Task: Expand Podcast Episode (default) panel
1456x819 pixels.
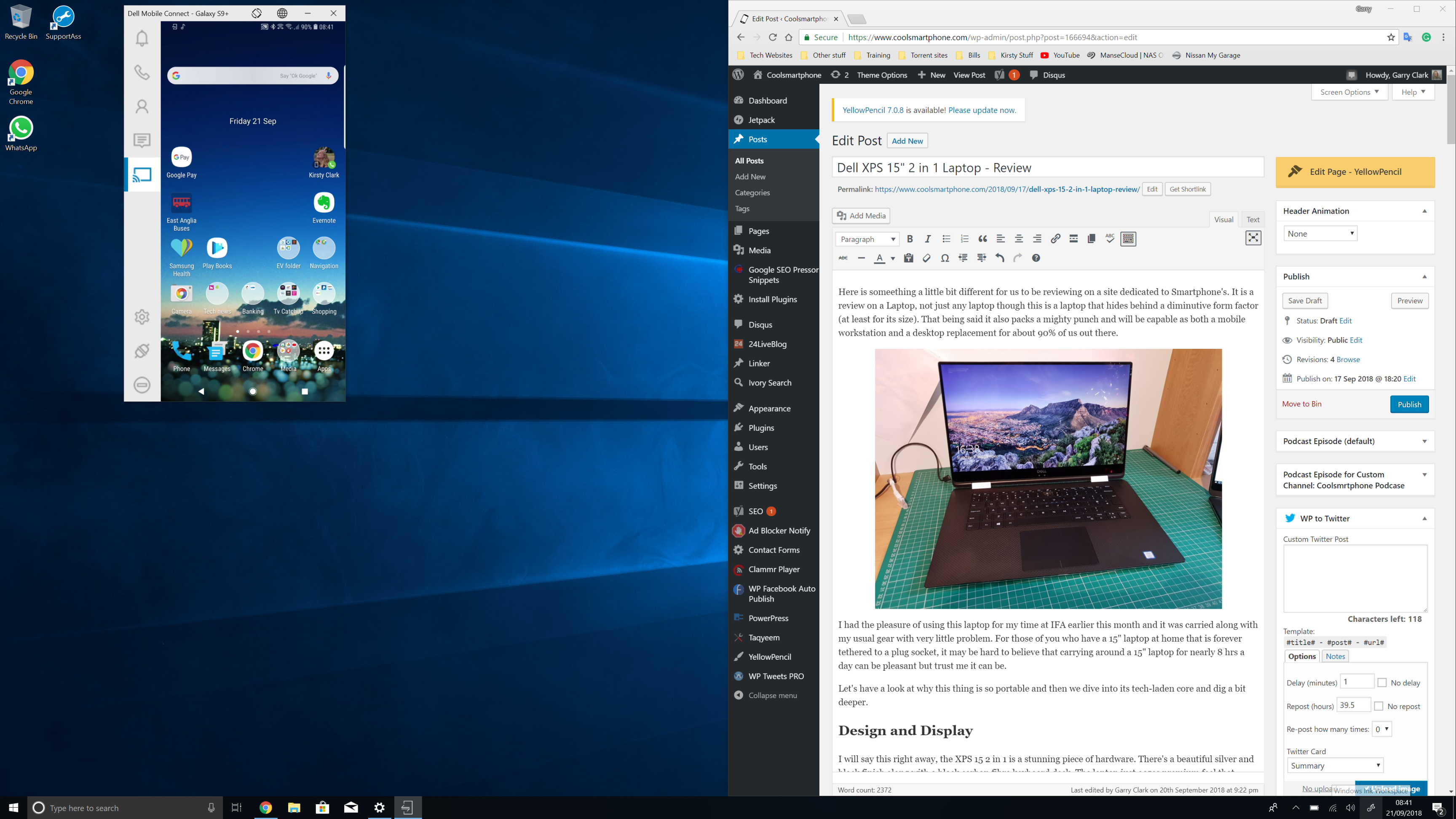Action: click(x=1424, y=442)
